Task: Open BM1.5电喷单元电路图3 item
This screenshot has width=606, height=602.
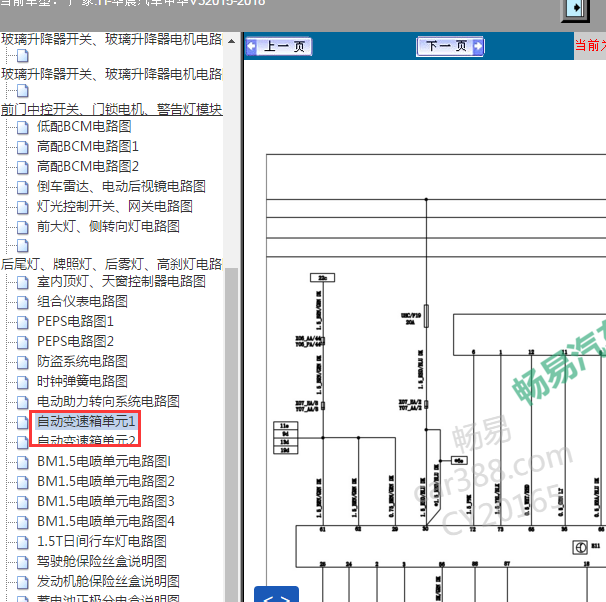Action: pos(106,502)
